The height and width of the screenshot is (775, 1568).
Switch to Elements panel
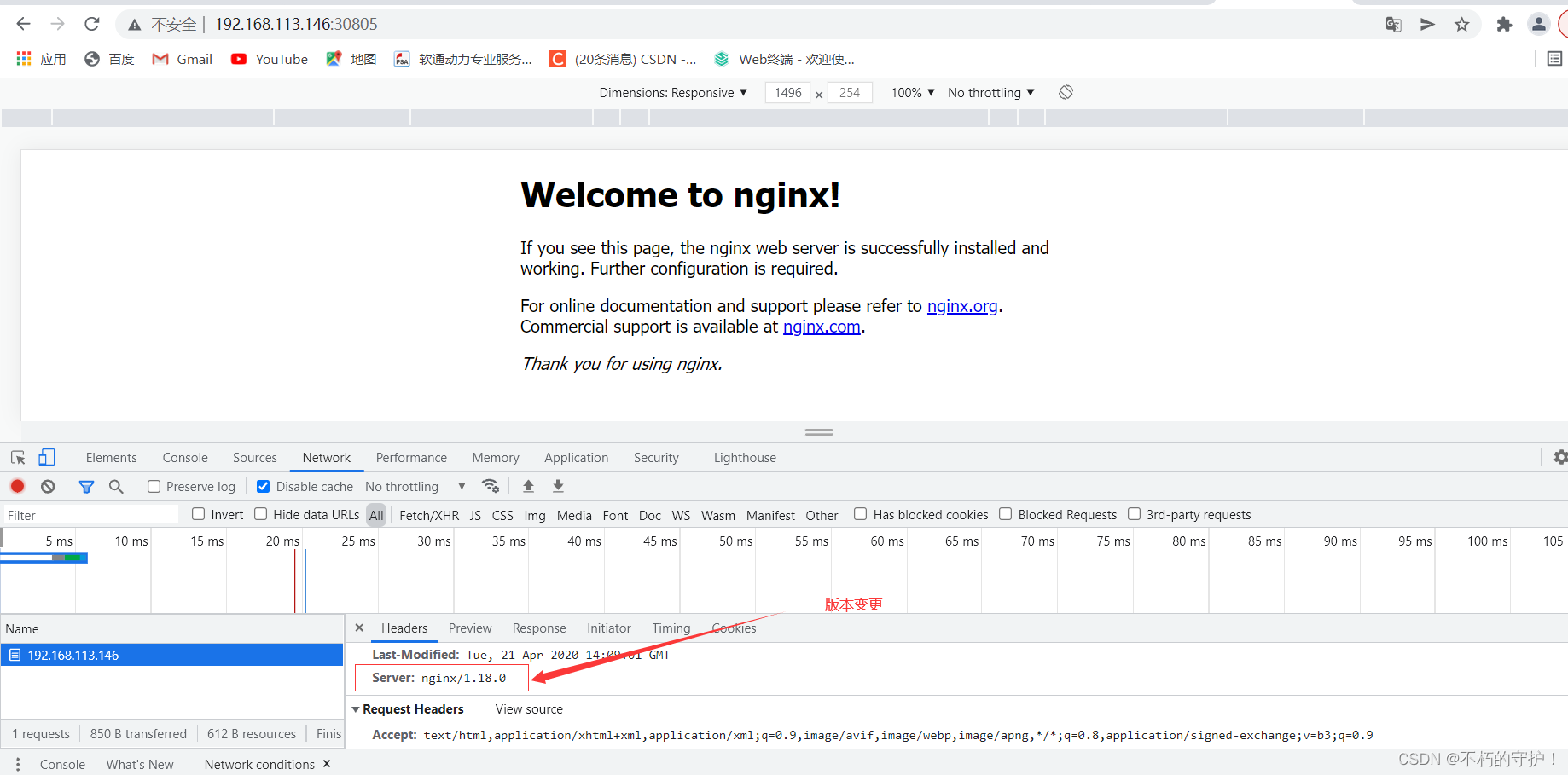point(111,458)
